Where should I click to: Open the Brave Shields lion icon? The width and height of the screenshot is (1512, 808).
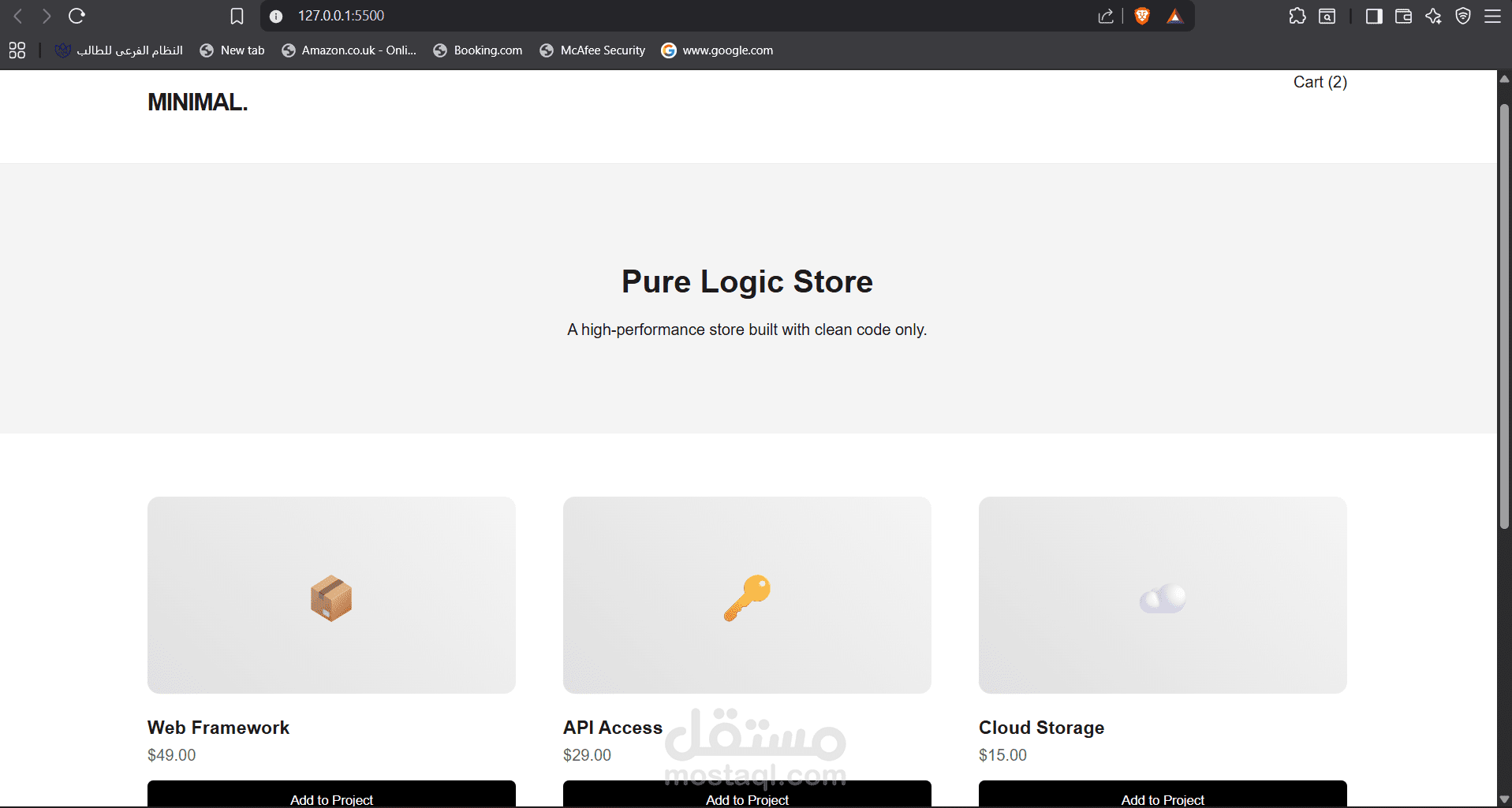point(1141,16)
